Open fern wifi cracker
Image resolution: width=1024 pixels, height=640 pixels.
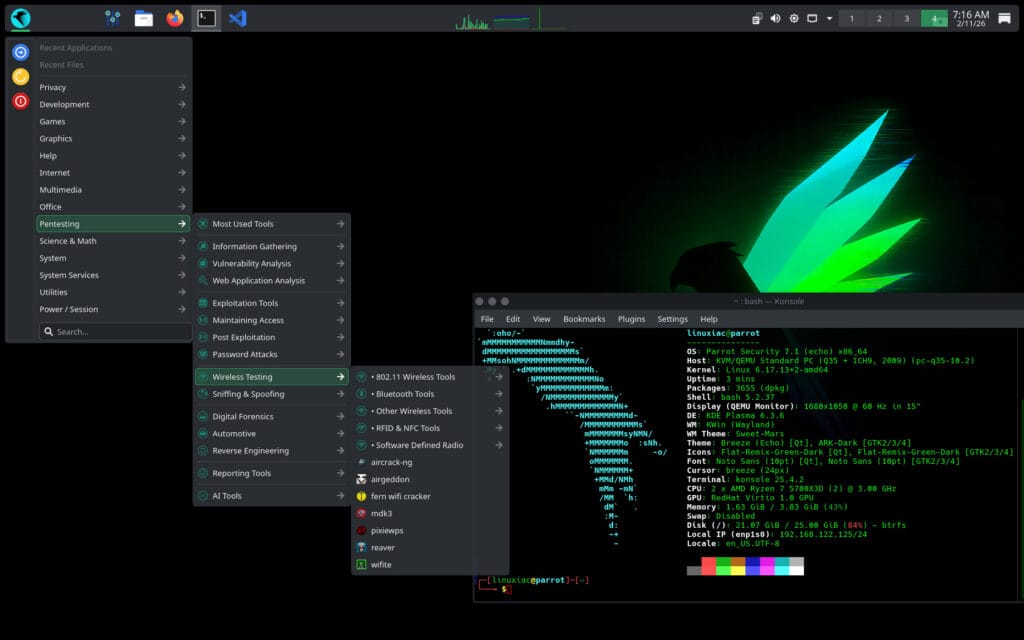click(403, 497)
